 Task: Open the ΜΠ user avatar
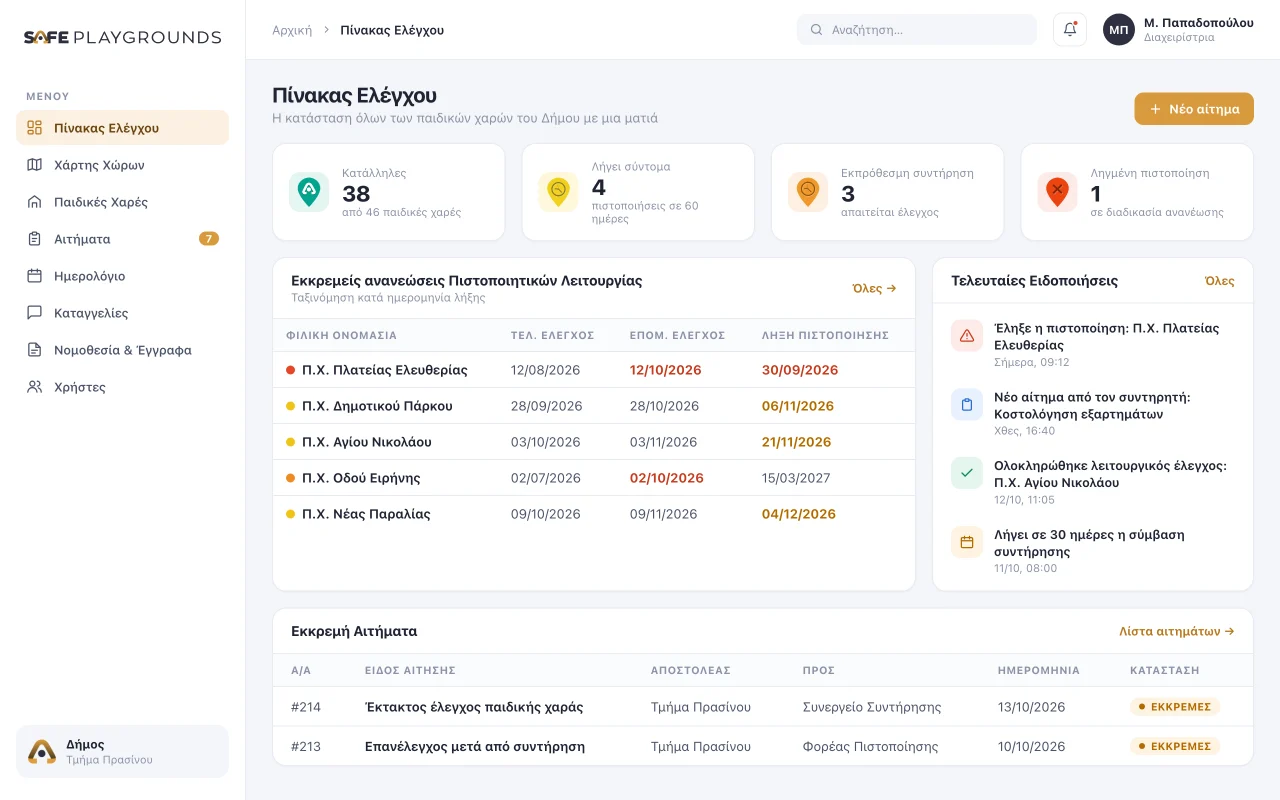[x=1119, y=30]
